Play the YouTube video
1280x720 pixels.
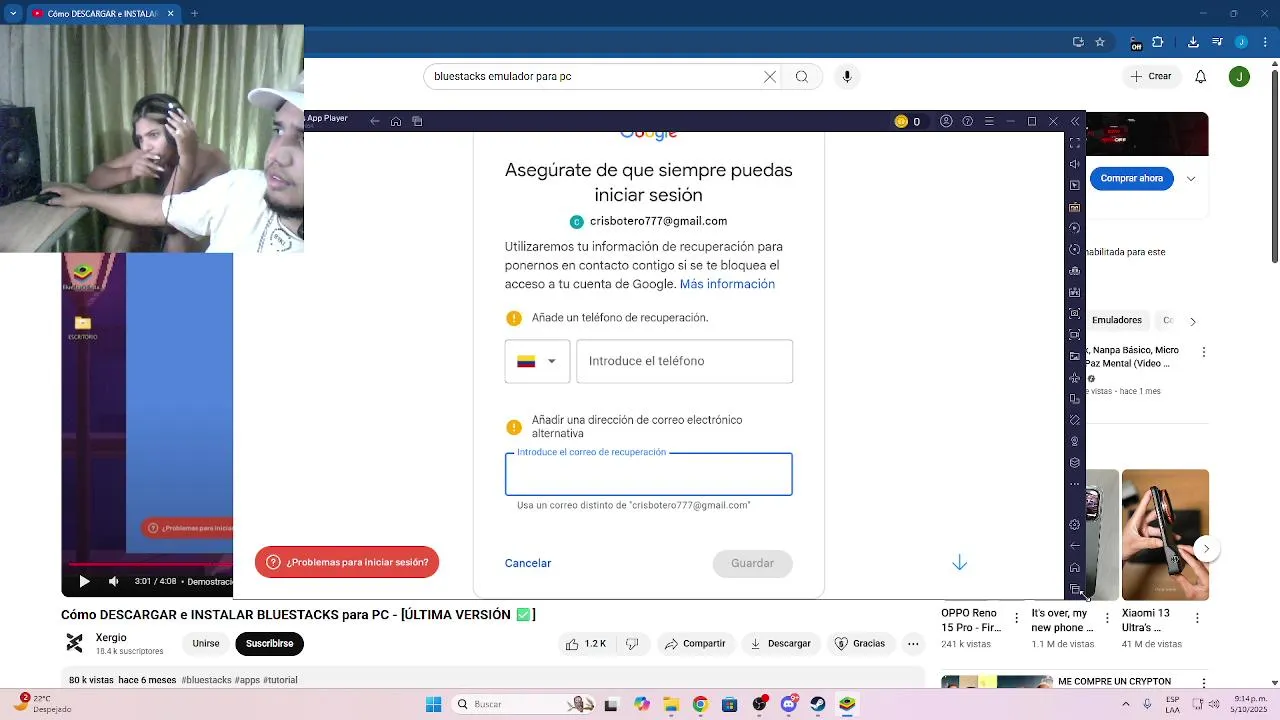coord(84,581)
